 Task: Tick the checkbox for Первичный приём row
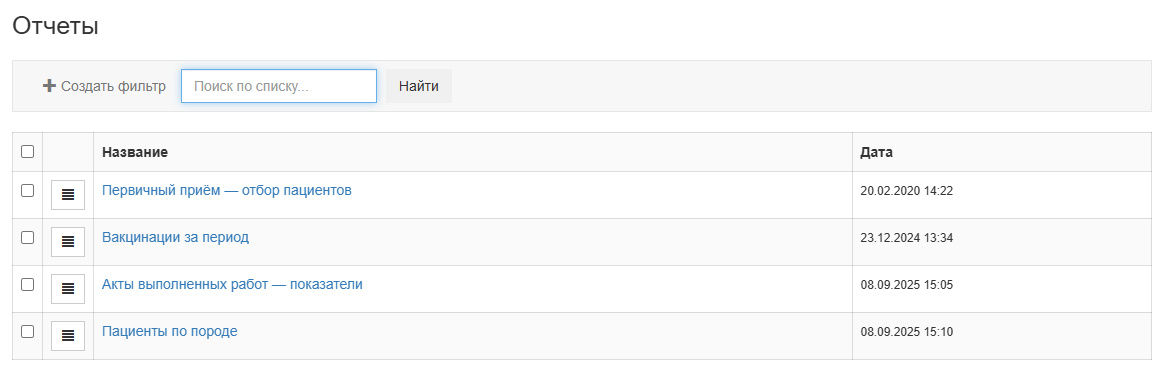click(27, 191)
